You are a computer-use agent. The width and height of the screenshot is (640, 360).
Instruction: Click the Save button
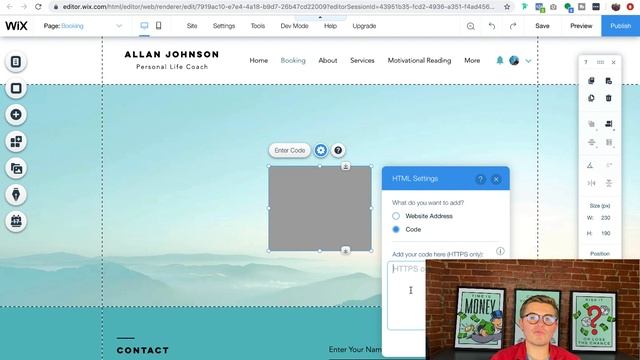click(x=542, y=26)
